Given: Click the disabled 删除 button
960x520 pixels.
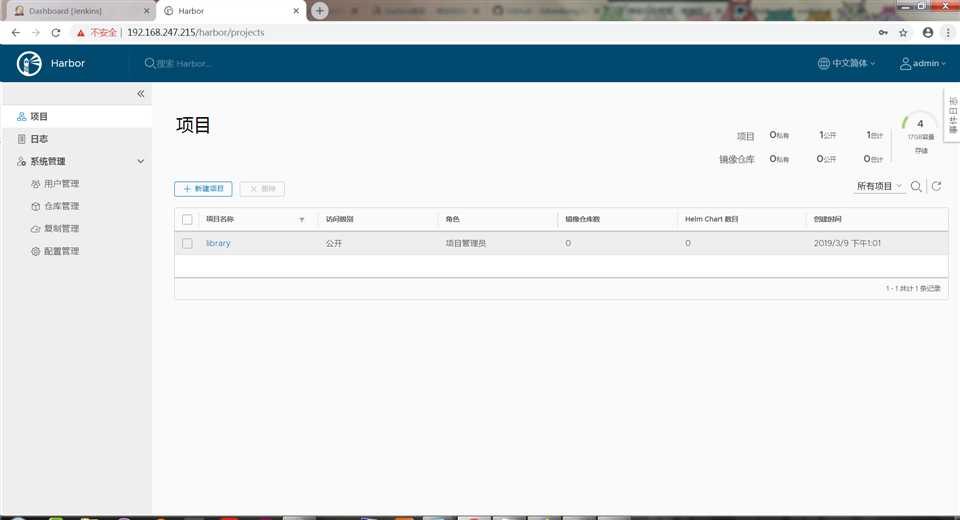Looking at the screenshot, I should pyautogui.click(x=262, y=189).
